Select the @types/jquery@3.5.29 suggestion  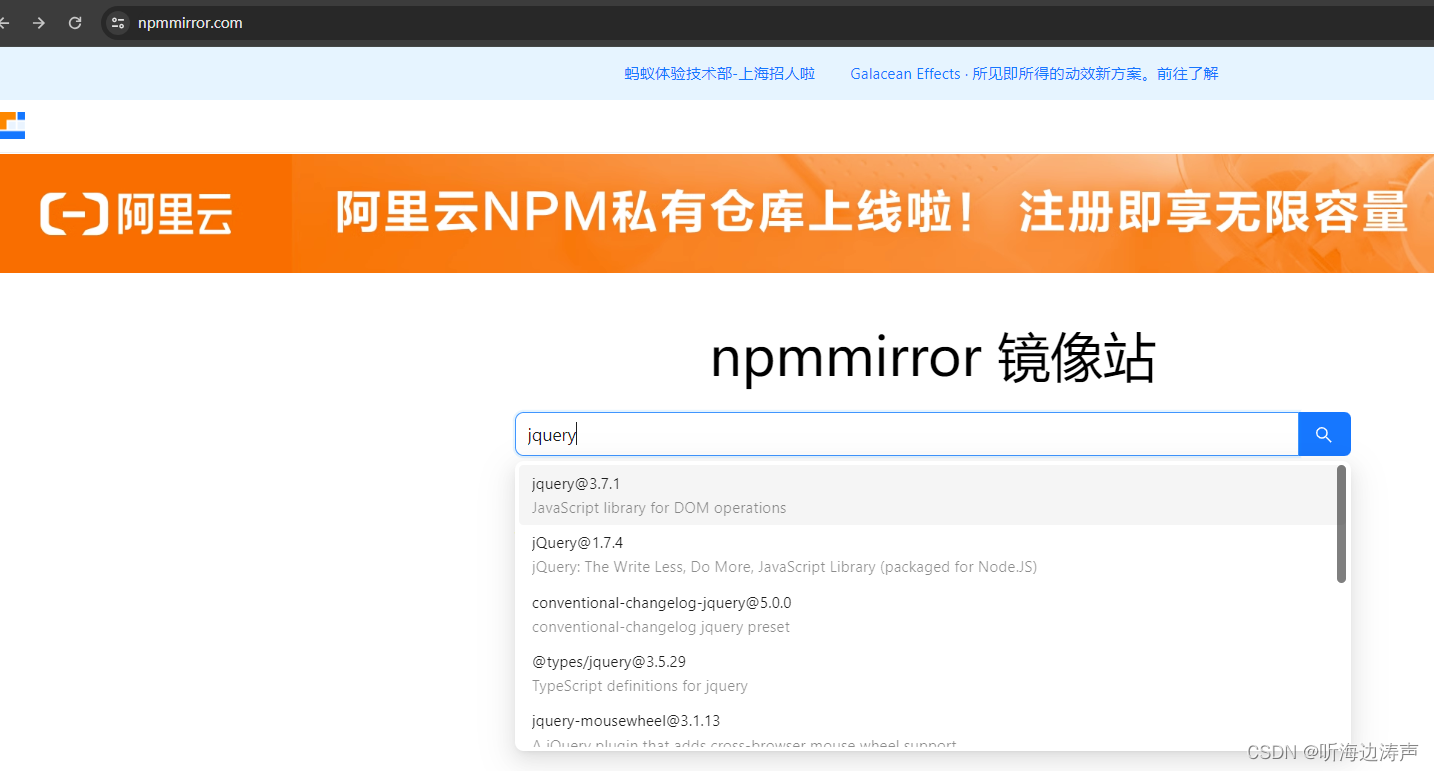click(608, 661)
